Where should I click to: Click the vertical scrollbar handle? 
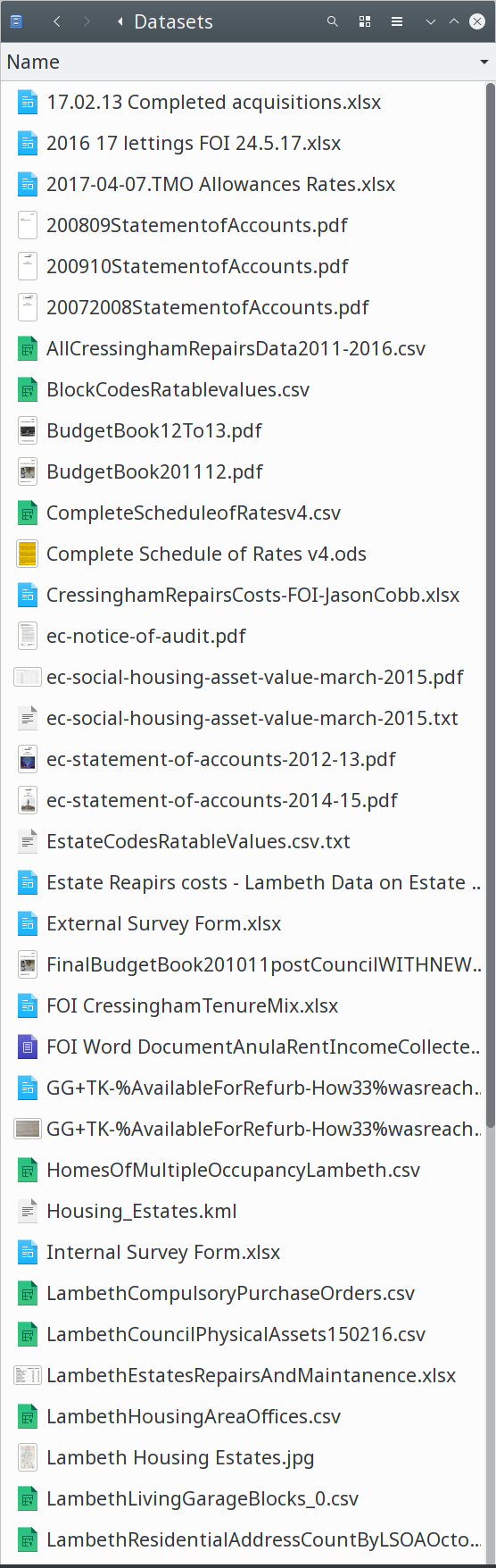(490, 607)
